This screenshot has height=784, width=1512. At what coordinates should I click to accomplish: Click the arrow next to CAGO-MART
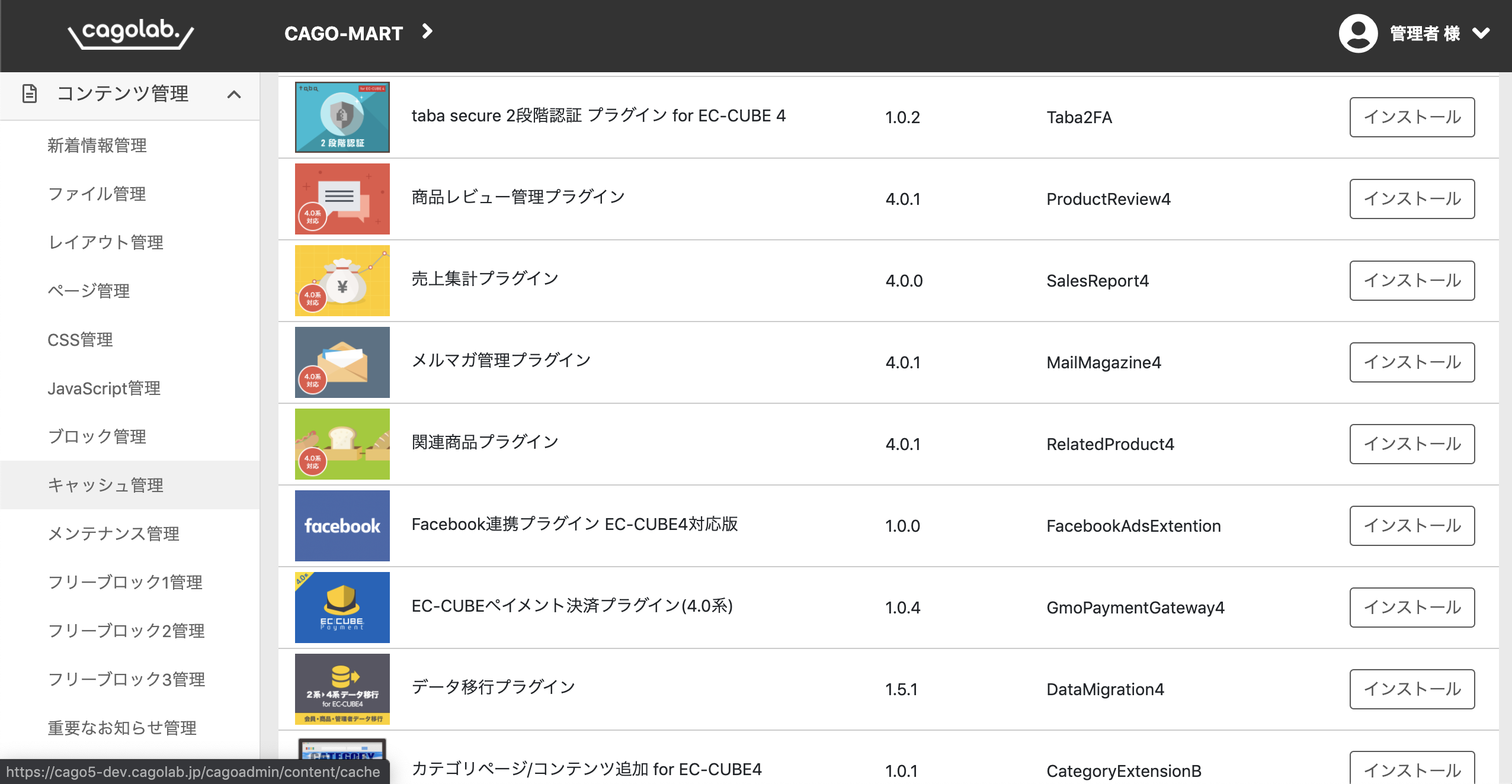[427, 31]
